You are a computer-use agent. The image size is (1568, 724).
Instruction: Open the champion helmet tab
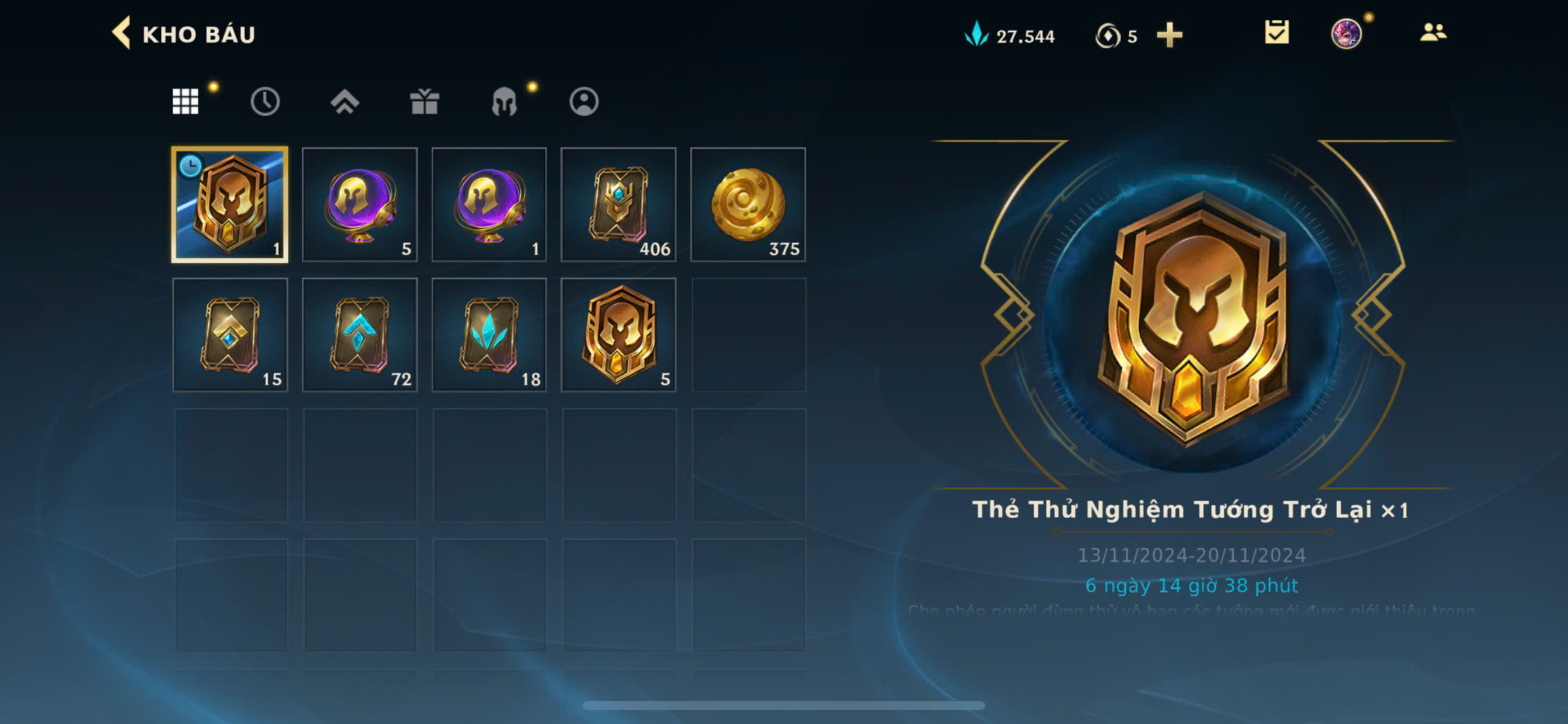[x=504, y=101]
